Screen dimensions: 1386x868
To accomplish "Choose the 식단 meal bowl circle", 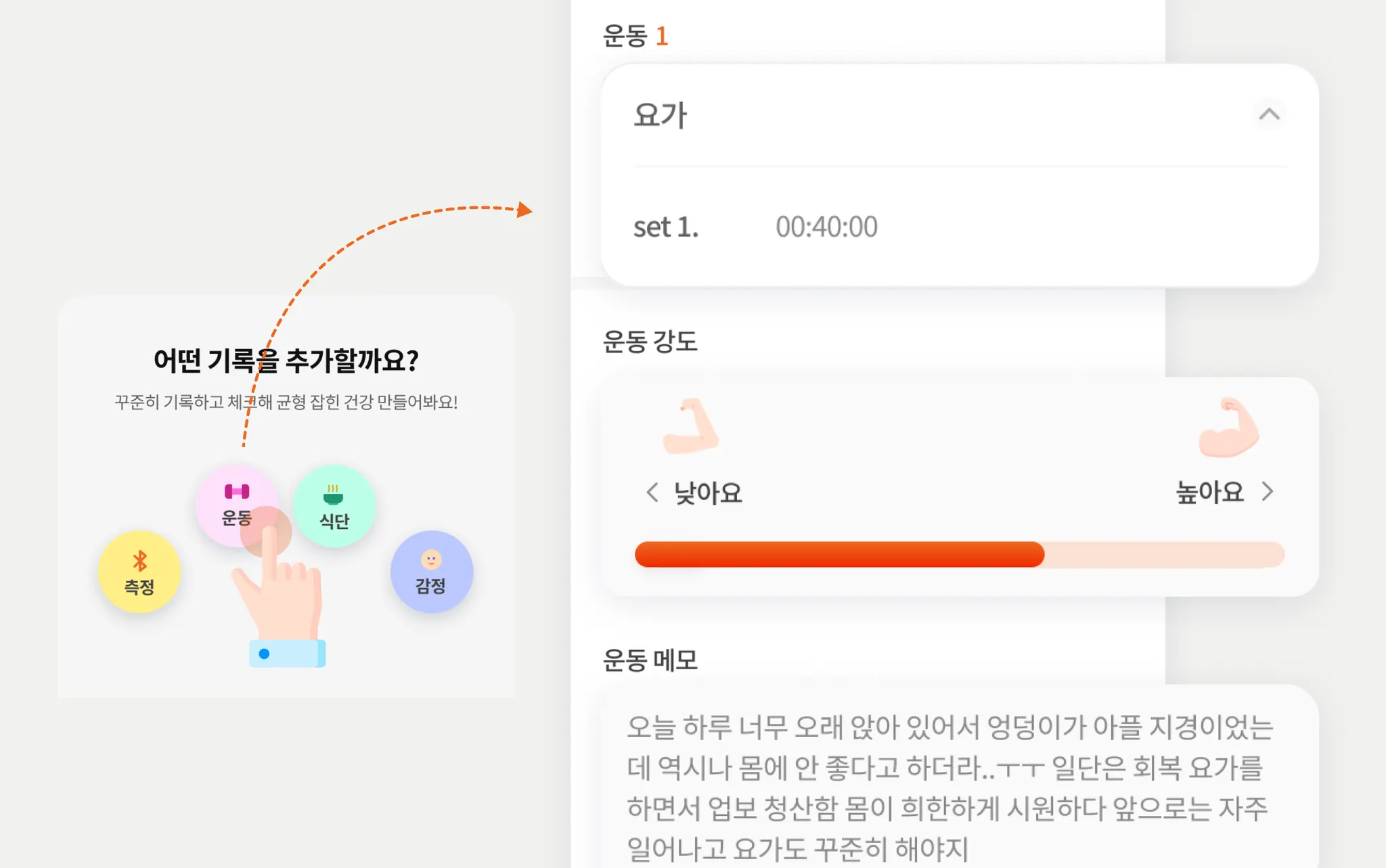I will (x=334, y=506).
